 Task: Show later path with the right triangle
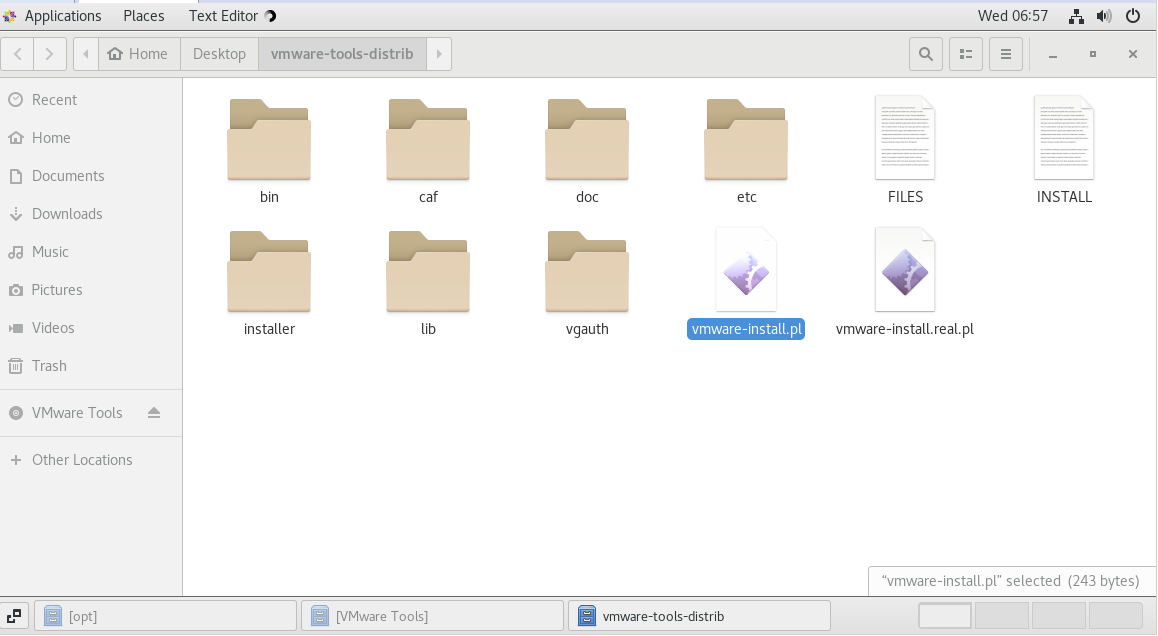pos(439,54)
